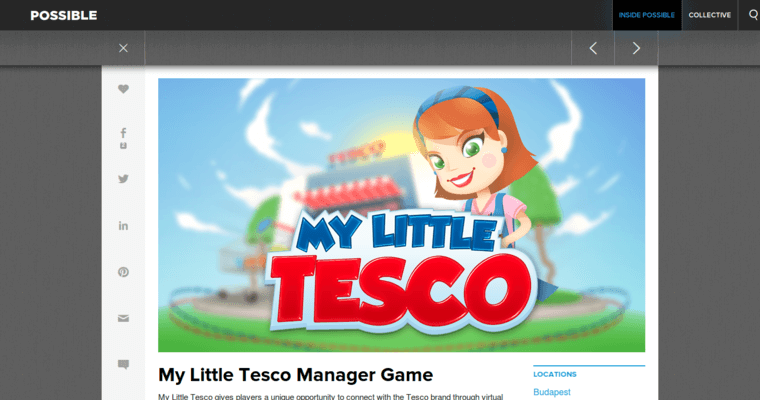Follow the Budapest location link
760x400 pixels.
pos(552,392)
